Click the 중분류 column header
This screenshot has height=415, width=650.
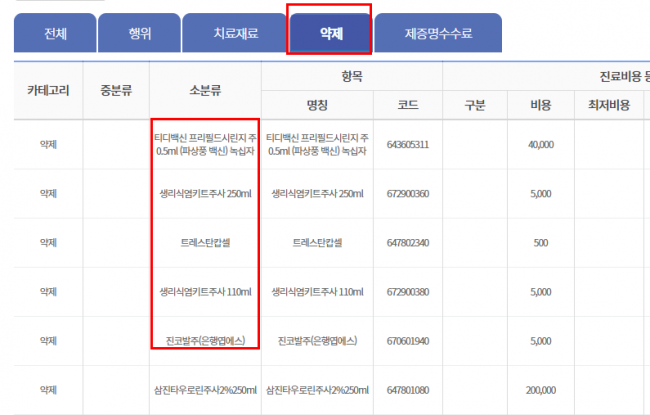[x=116, y=90]
